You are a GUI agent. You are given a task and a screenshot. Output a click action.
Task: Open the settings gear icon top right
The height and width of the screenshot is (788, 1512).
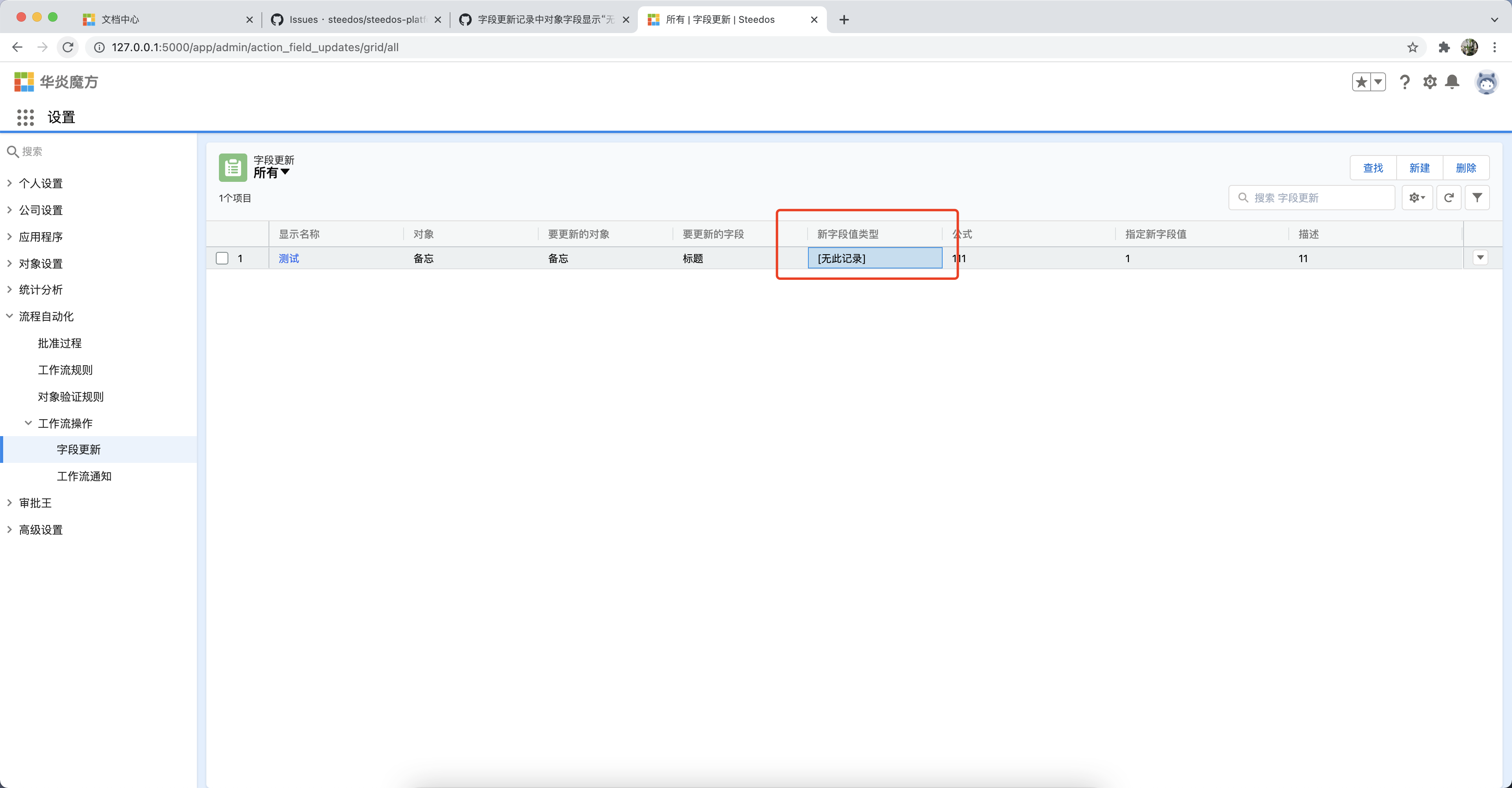coord(1429,82)
